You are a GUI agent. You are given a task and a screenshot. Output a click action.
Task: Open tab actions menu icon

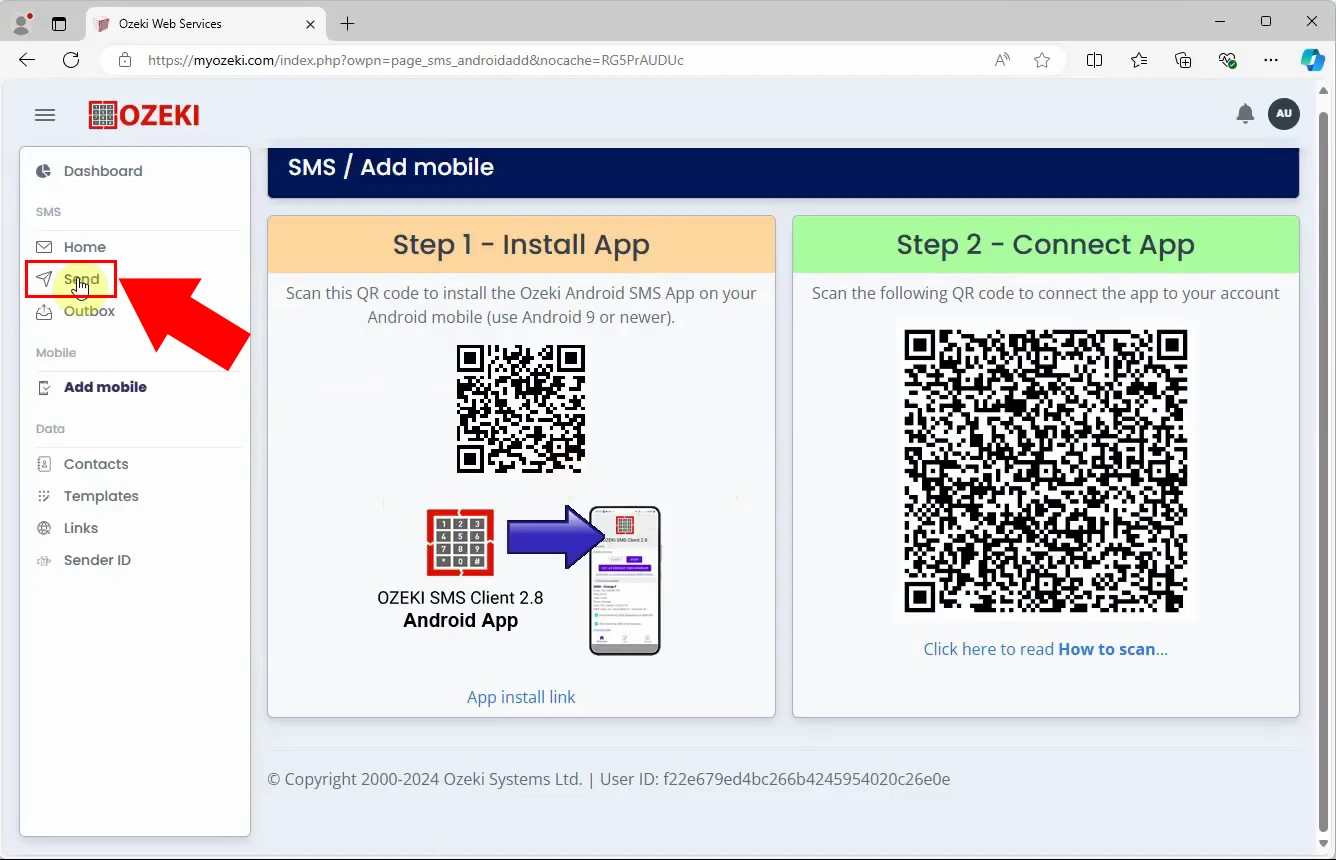tap(59, 23)
